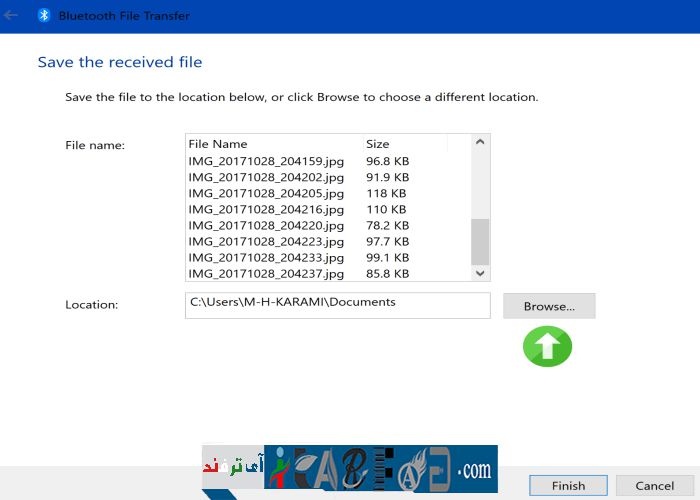Click the green upward arrow icon
700x500 pixels.
(x=547, y=346)
